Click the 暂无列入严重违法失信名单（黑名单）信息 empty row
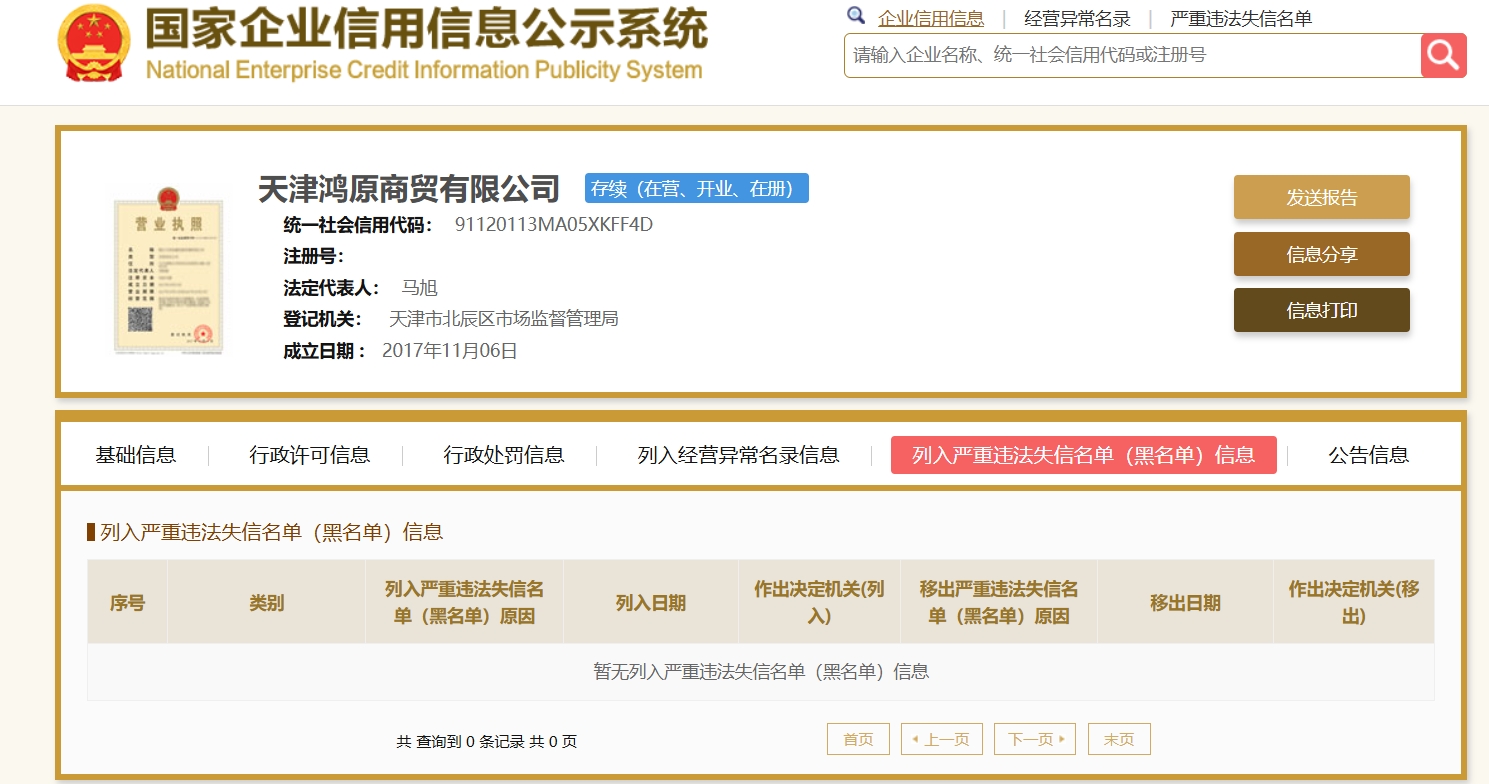 pyautogui.click(x=761, y=672)
